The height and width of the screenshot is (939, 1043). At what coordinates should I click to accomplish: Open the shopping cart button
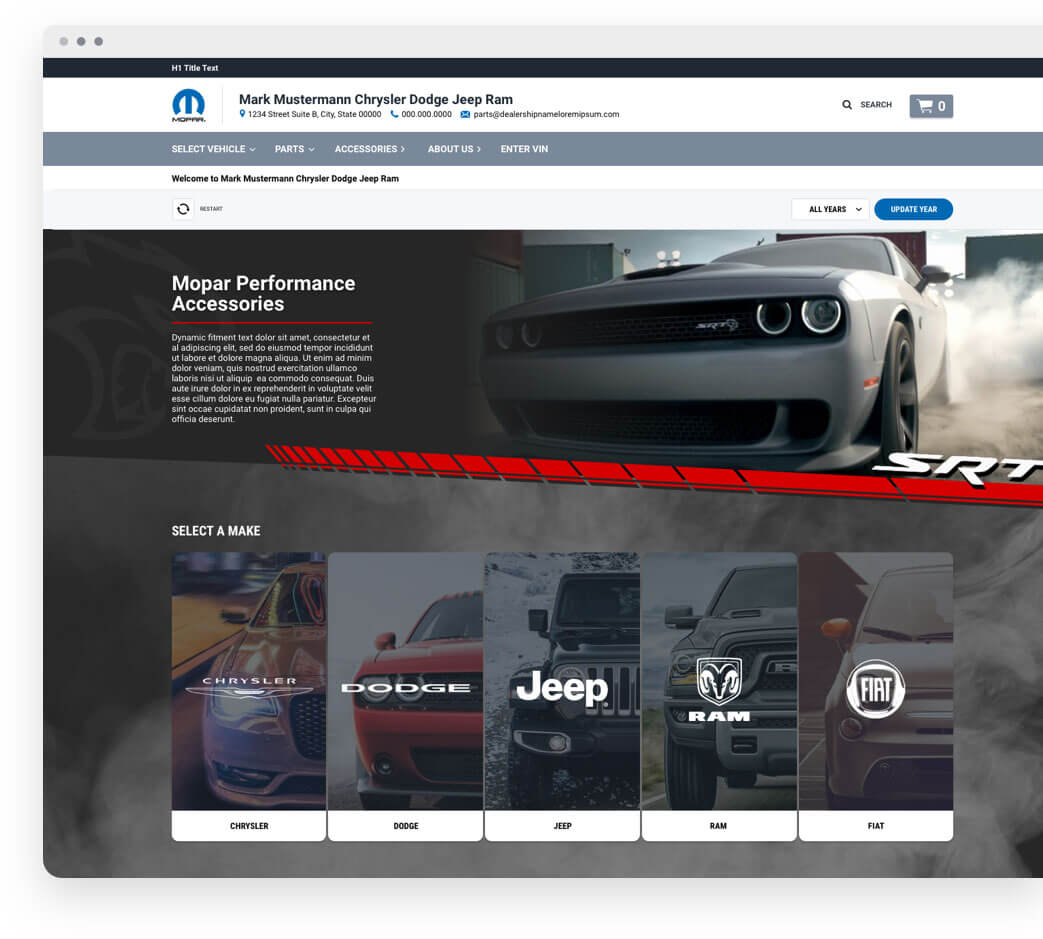(931, 106)
